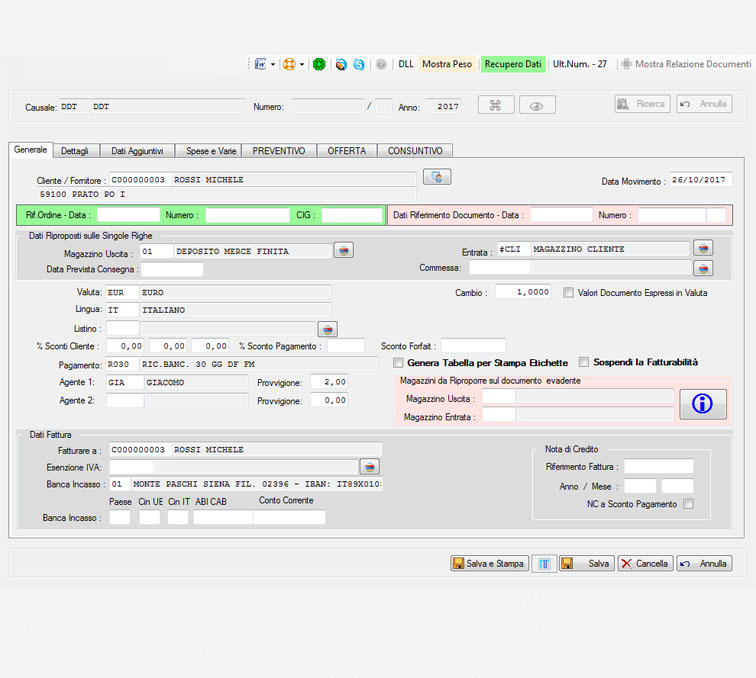Open lookup for Entrata MAGAZZINO CLIENTE
This screenshot has width=756, height=678.
coord(703,248)
